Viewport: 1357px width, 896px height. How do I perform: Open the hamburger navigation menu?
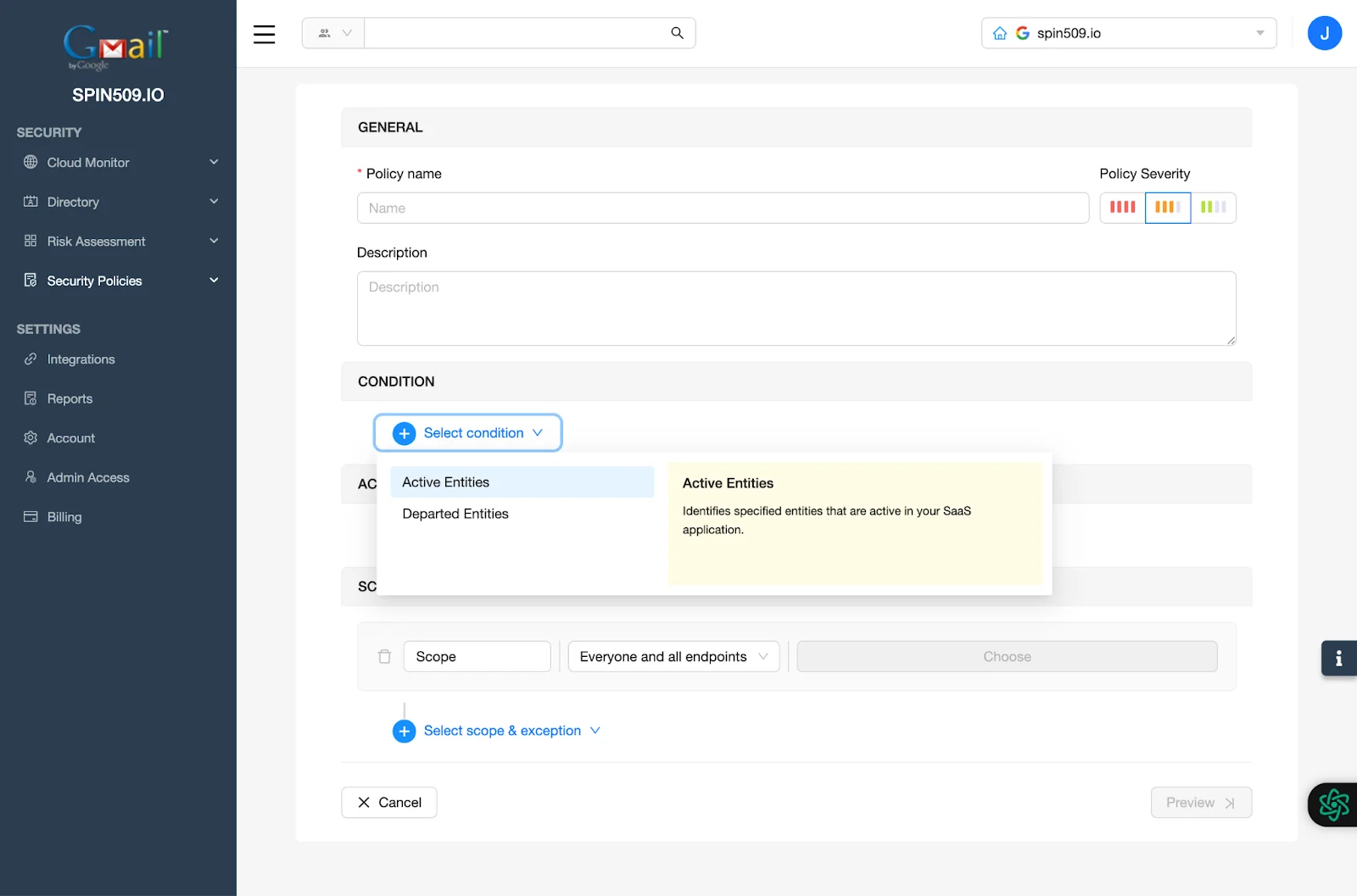click(x=264, y=34)
